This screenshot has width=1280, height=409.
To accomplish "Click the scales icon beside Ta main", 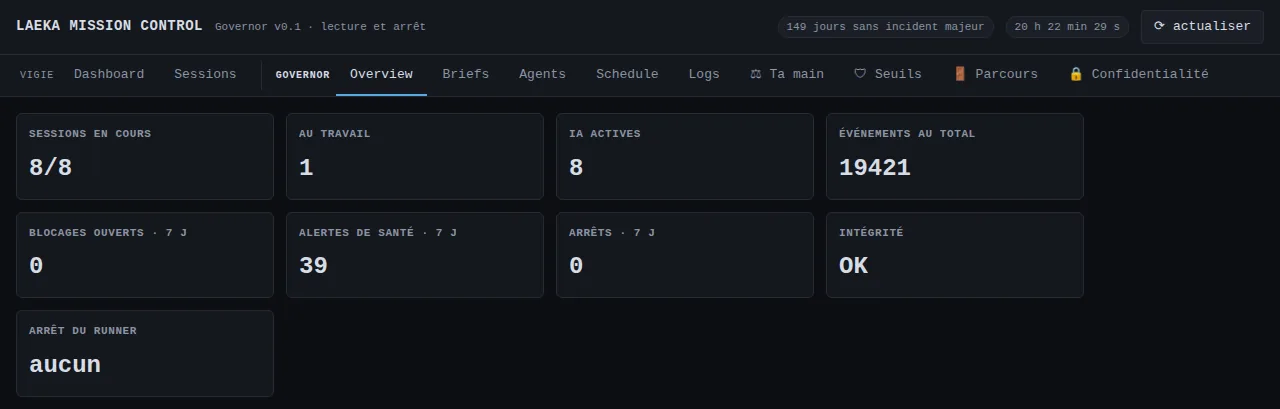I will [x=756, y=74].
